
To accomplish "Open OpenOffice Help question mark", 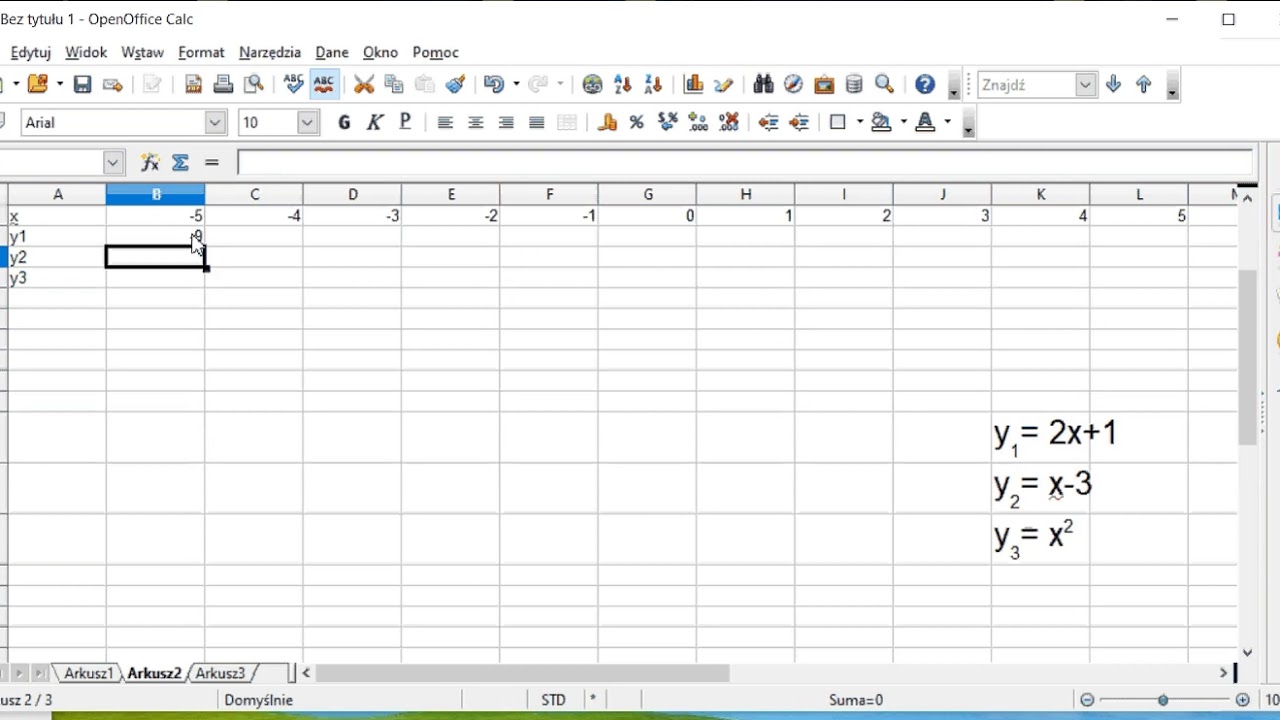I will coord(925,85).
